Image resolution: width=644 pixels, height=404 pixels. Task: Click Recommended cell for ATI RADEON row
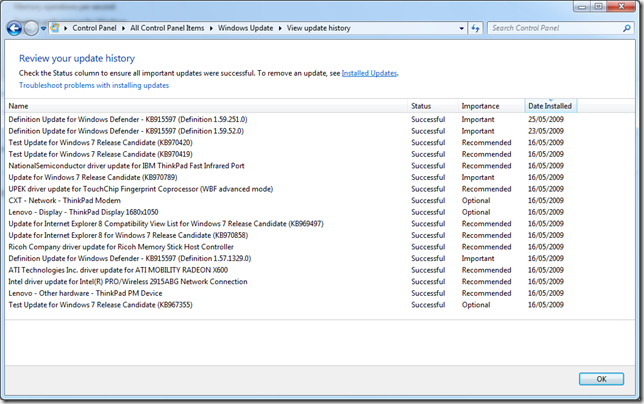point(486,270)
